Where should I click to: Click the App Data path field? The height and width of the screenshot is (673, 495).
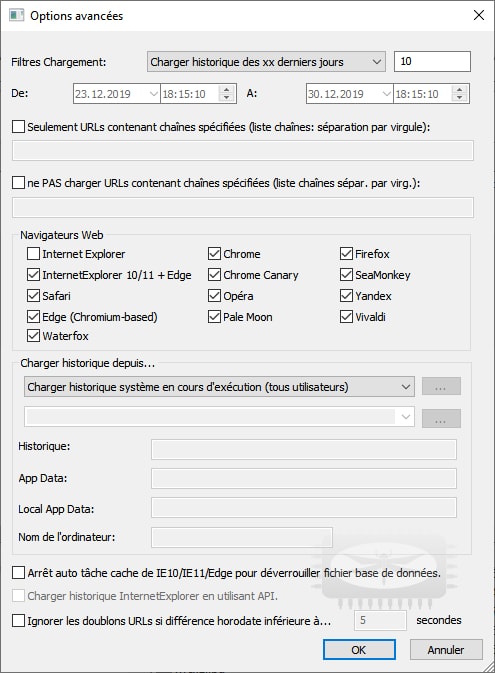pos(304,478)
